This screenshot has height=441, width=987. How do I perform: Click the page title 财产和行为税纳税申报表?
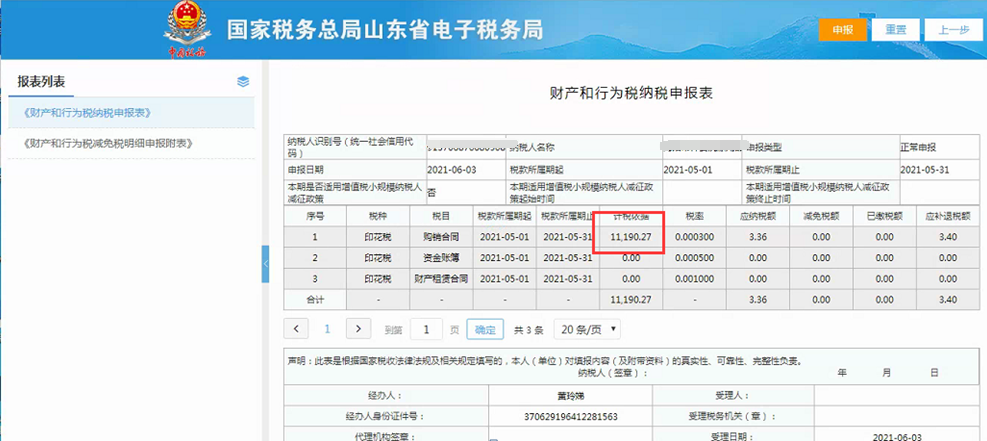(631, 94)
